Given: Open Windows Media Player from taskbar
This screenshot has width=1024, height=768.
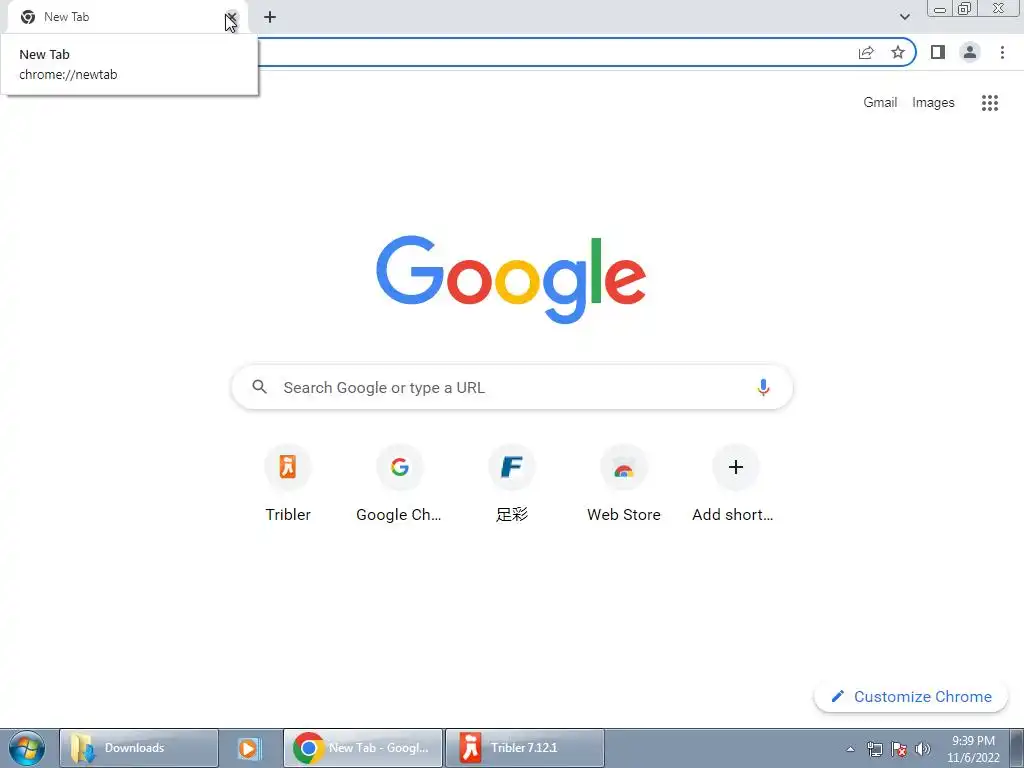Looking at the screenshot, I should click(249, 748).
